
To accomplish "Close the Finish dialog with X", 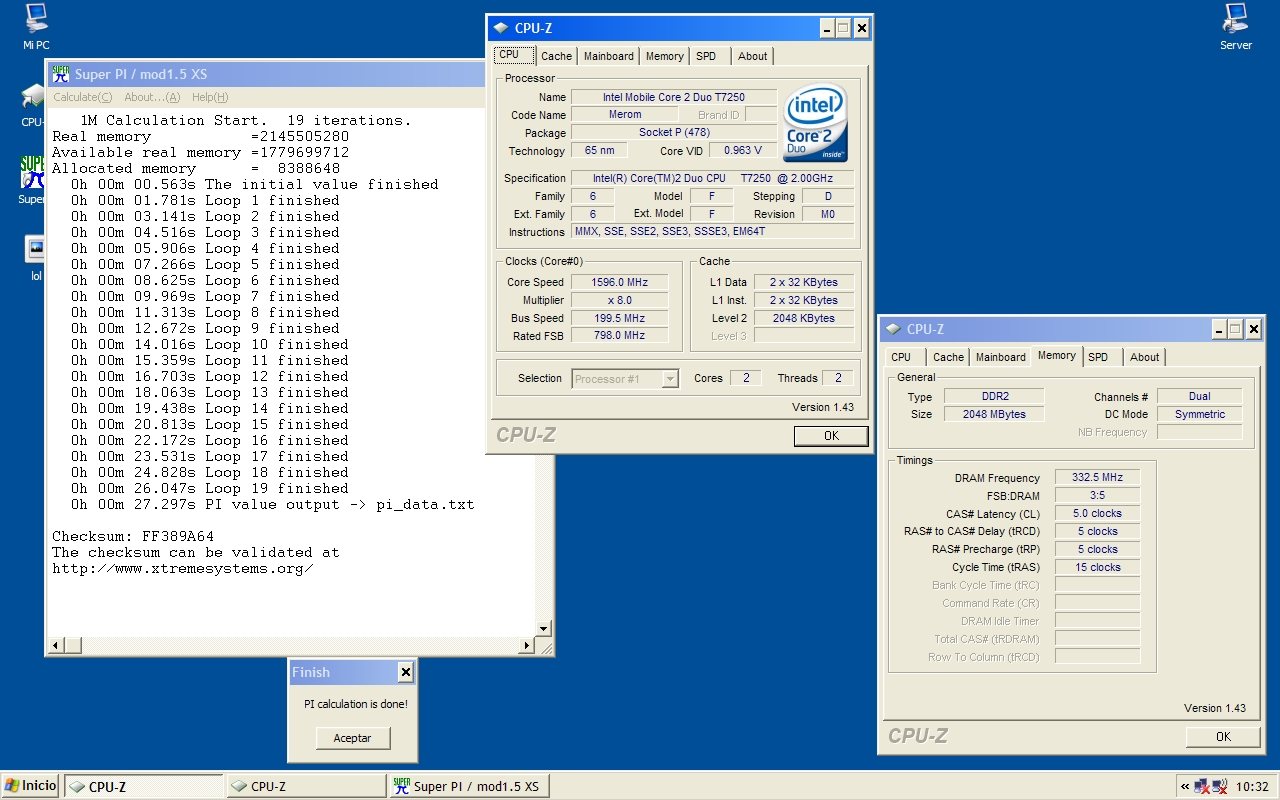I will point(405,672).
